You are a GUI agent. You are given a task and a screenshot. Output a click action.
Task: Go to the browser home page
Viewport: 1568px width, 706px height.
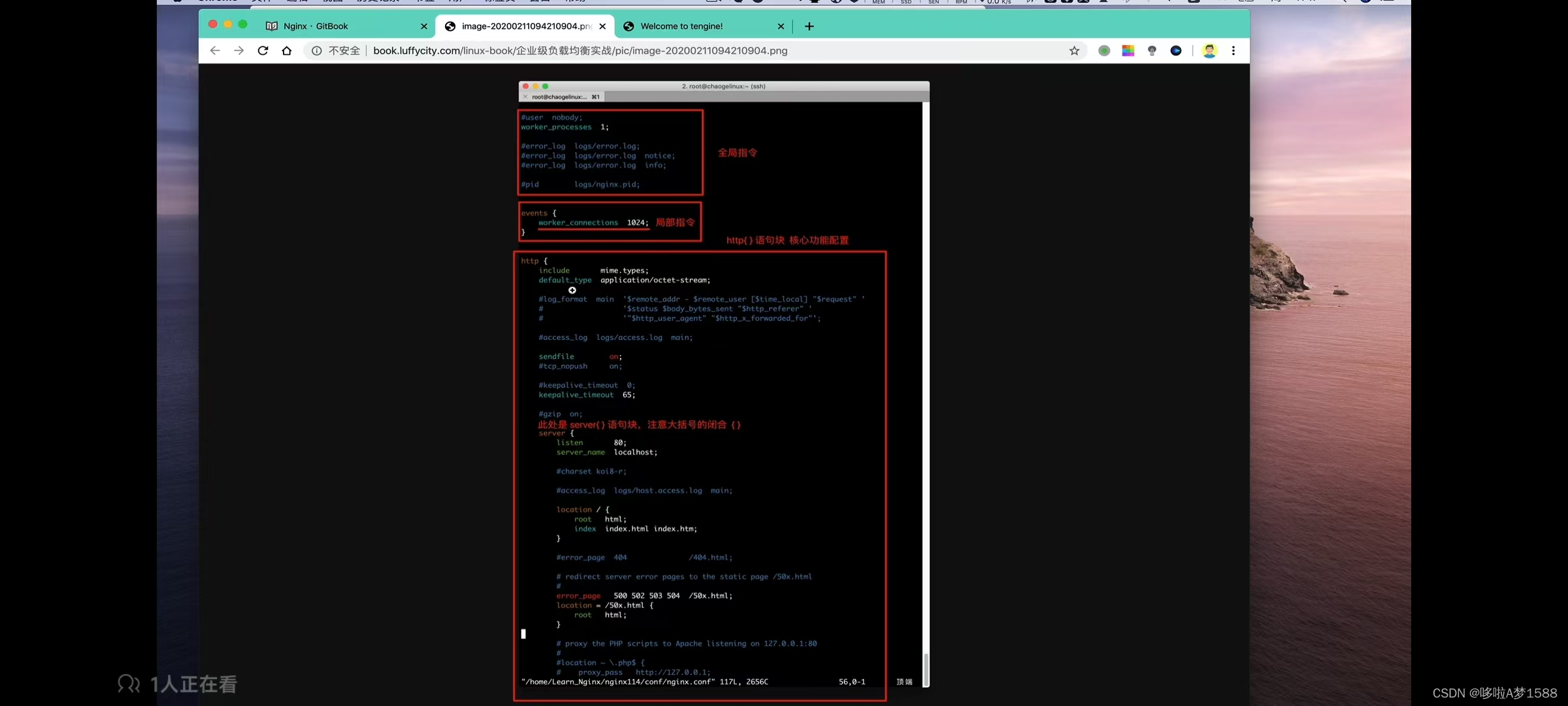click(286, 50)
